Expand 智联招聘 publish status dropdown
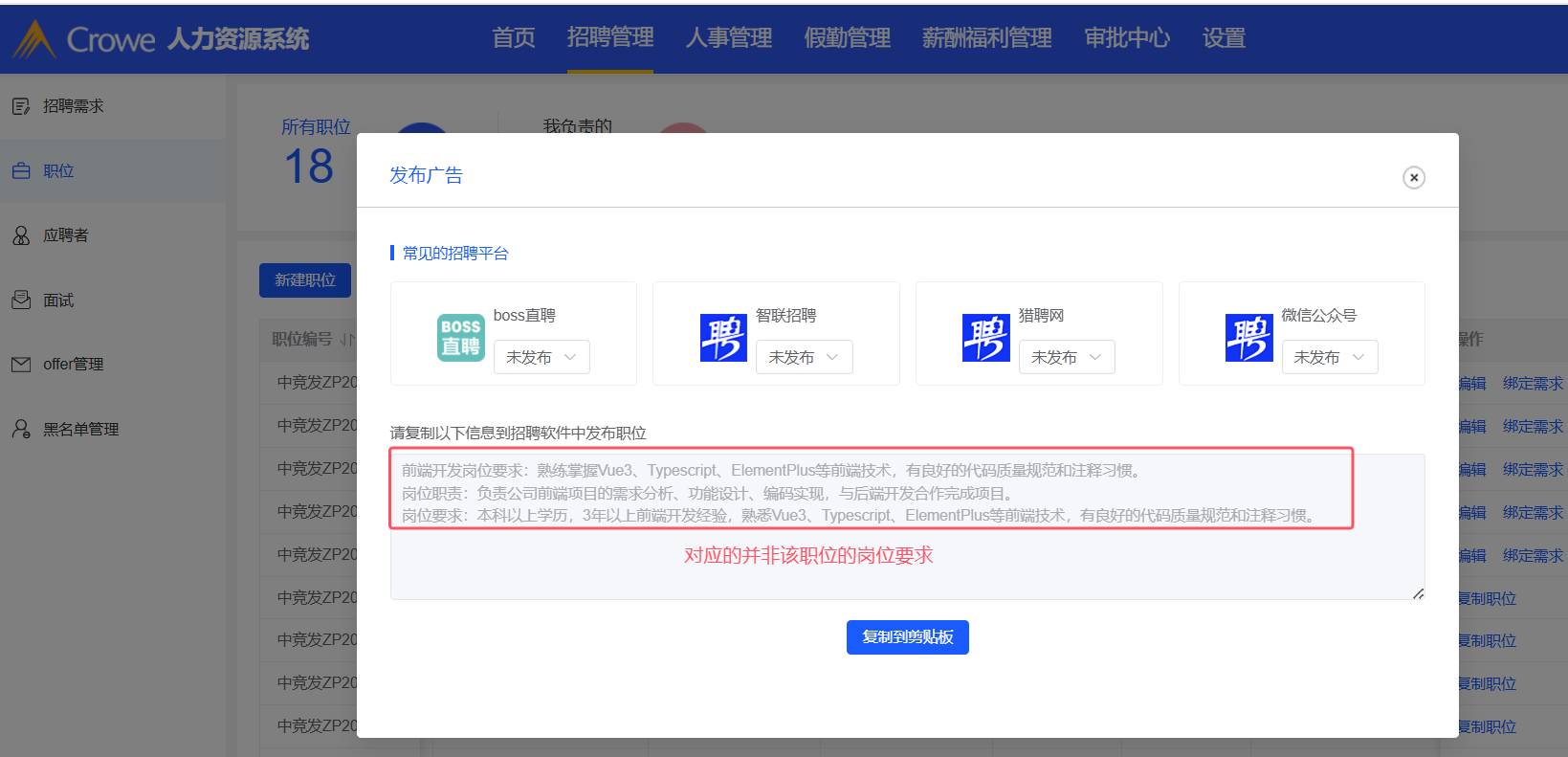This screenshot has height=757, width=1568. pos(804,357)
